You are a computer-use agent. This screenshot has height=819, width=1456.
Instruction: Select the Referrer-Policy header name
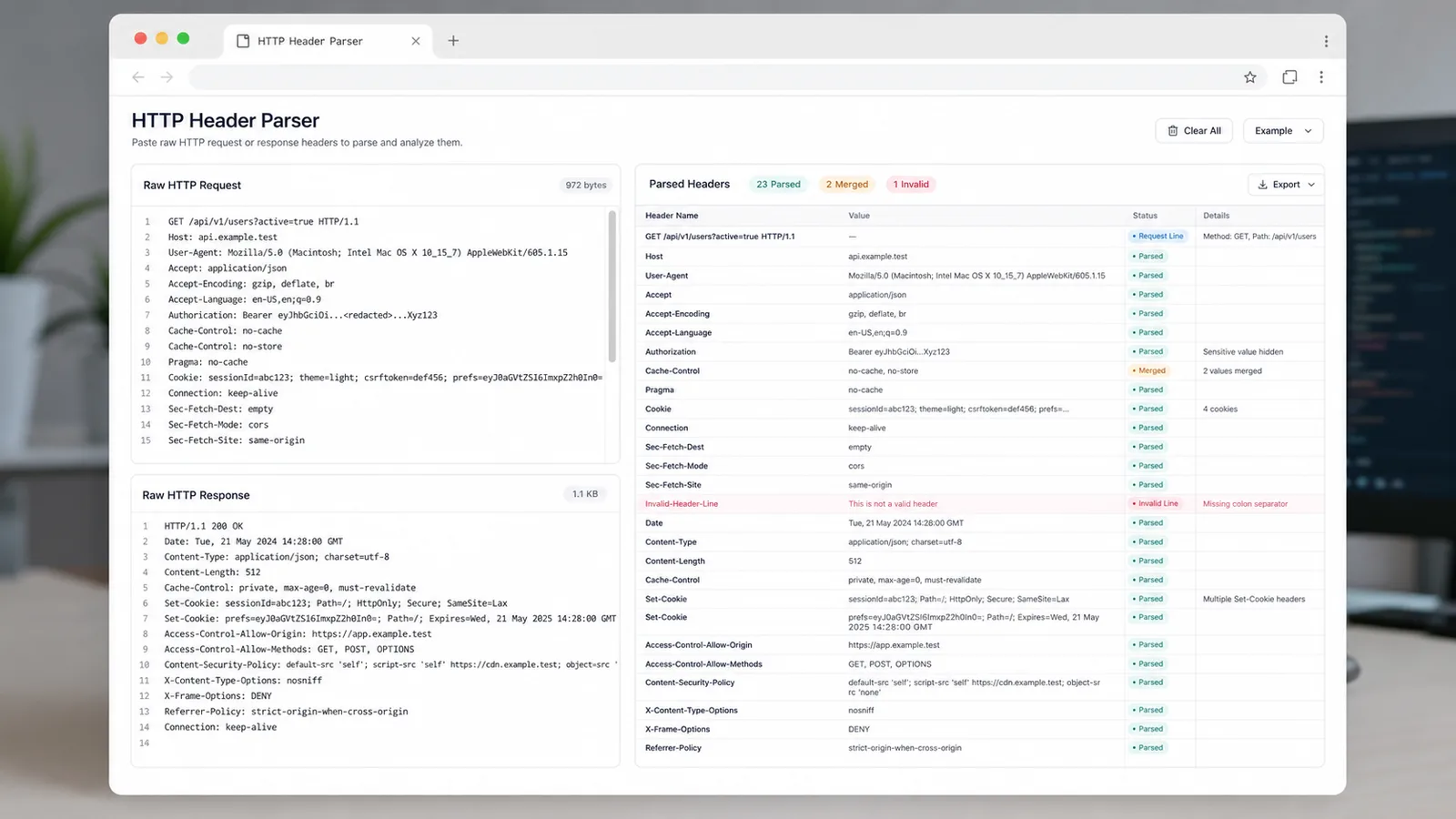(673, 748)
